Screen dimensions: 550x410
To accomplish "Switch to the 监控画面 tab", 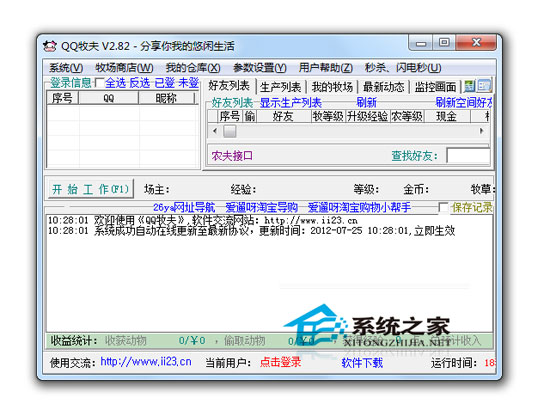I will click(x=435, y=87).
